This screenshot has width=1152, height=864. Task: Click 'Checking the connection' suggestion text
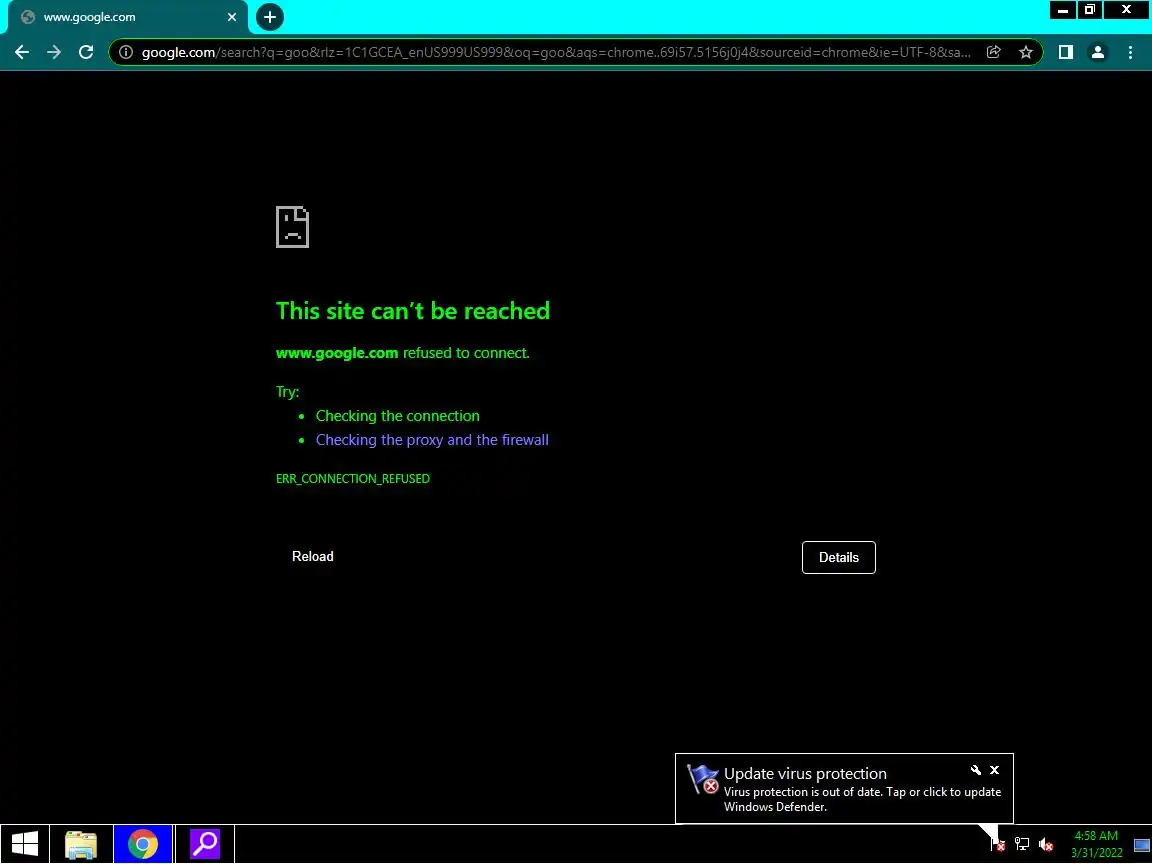coord(397,415)
